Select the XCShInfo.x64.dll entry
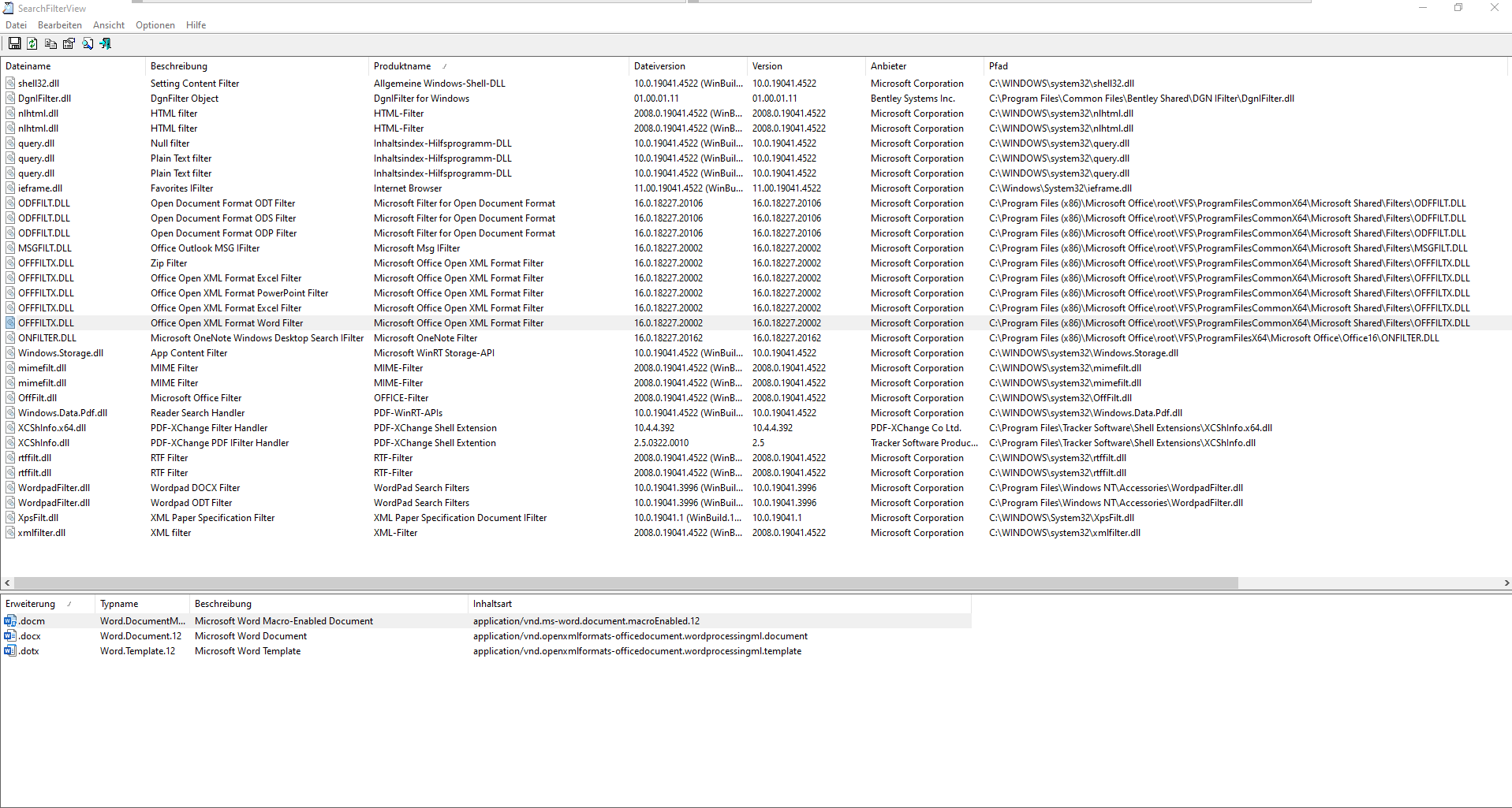The height and width of the screenshot is (808, 1512). click(x=52, y=428)
